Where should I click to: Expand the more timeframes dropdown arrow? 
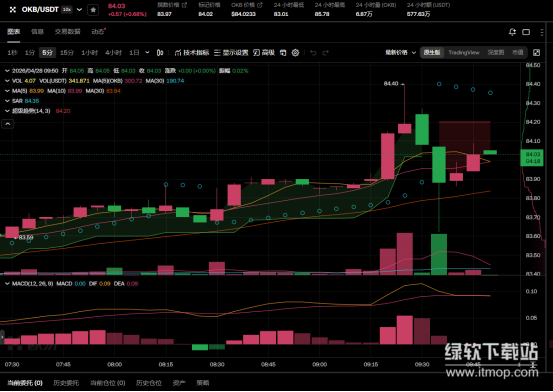[x=147, y=52]
